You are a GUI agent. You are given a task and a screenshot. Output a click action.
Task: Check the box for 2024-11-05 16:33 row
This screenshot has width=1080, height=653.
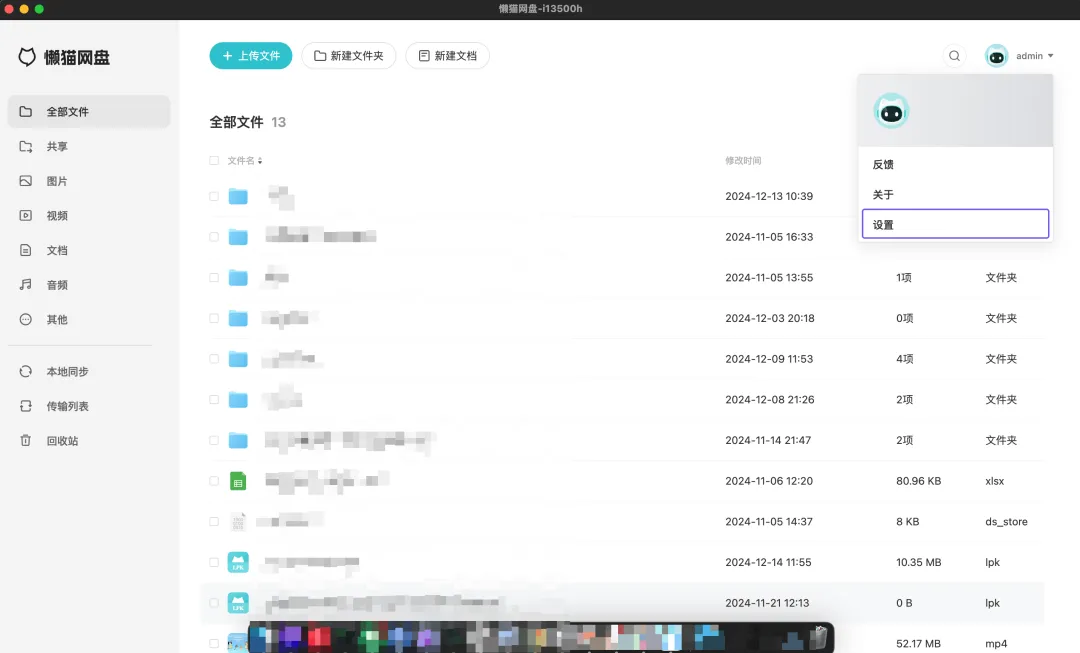[x=214, y=237]
